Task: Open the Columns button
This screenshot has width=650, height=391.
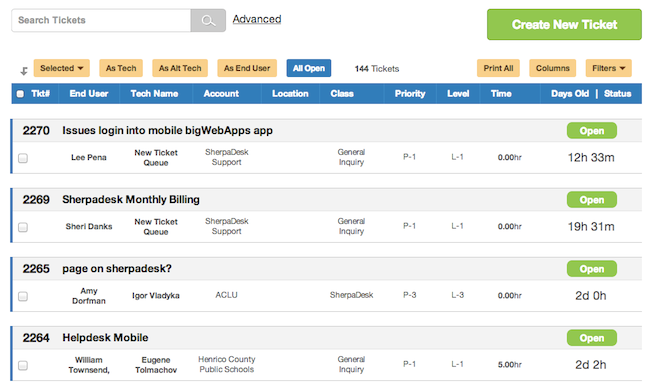Action: coord(553,68)
